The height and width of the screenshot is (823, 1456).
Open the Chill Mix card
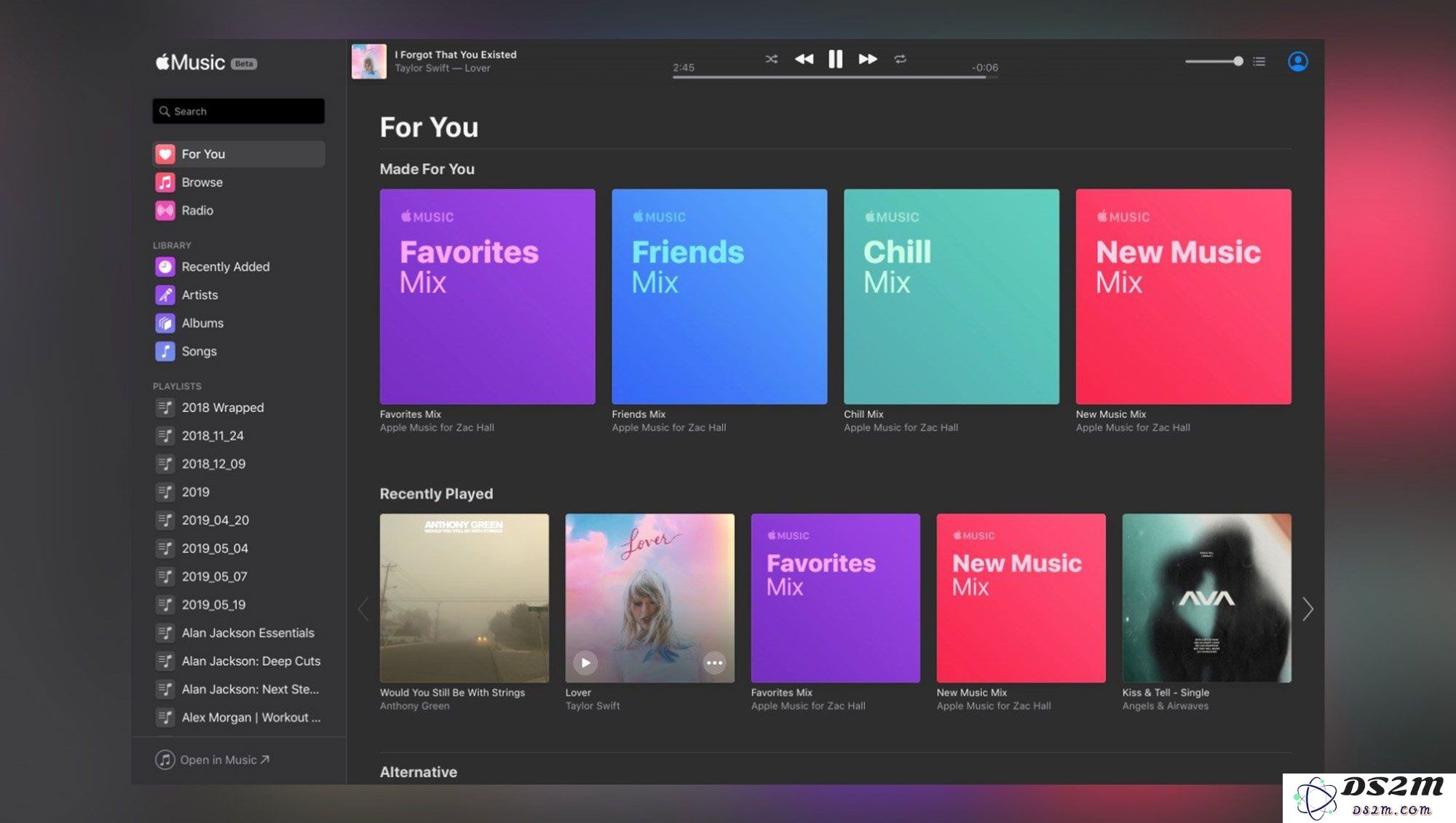click(951, 297)
